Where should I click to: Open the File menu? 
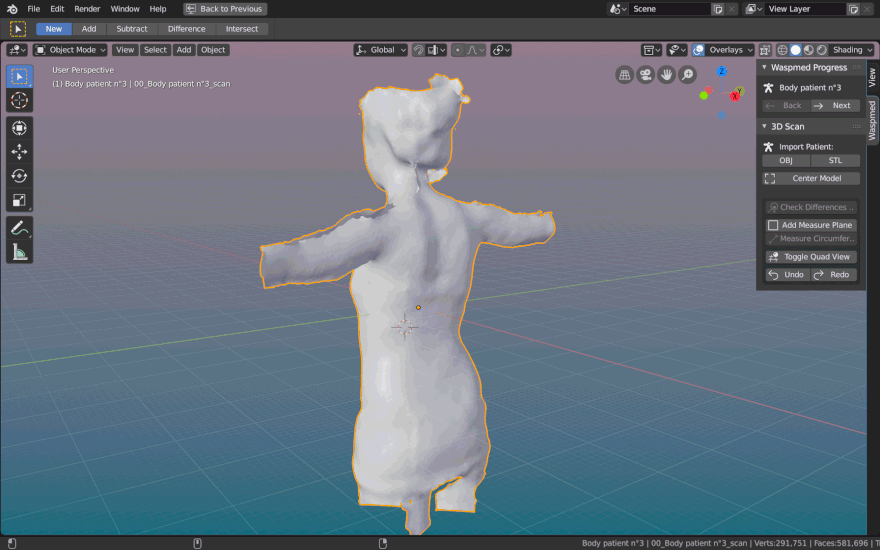click(34, 9)
